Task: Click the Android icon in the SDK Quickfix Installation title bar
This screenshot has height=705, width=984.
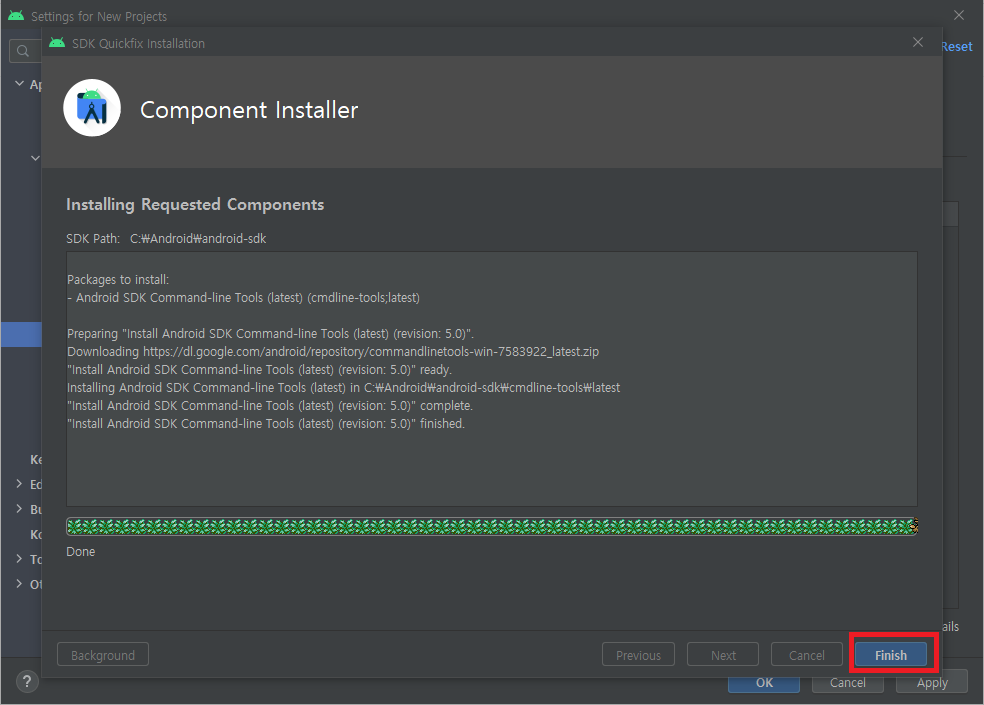Action: tap(57, 43)
